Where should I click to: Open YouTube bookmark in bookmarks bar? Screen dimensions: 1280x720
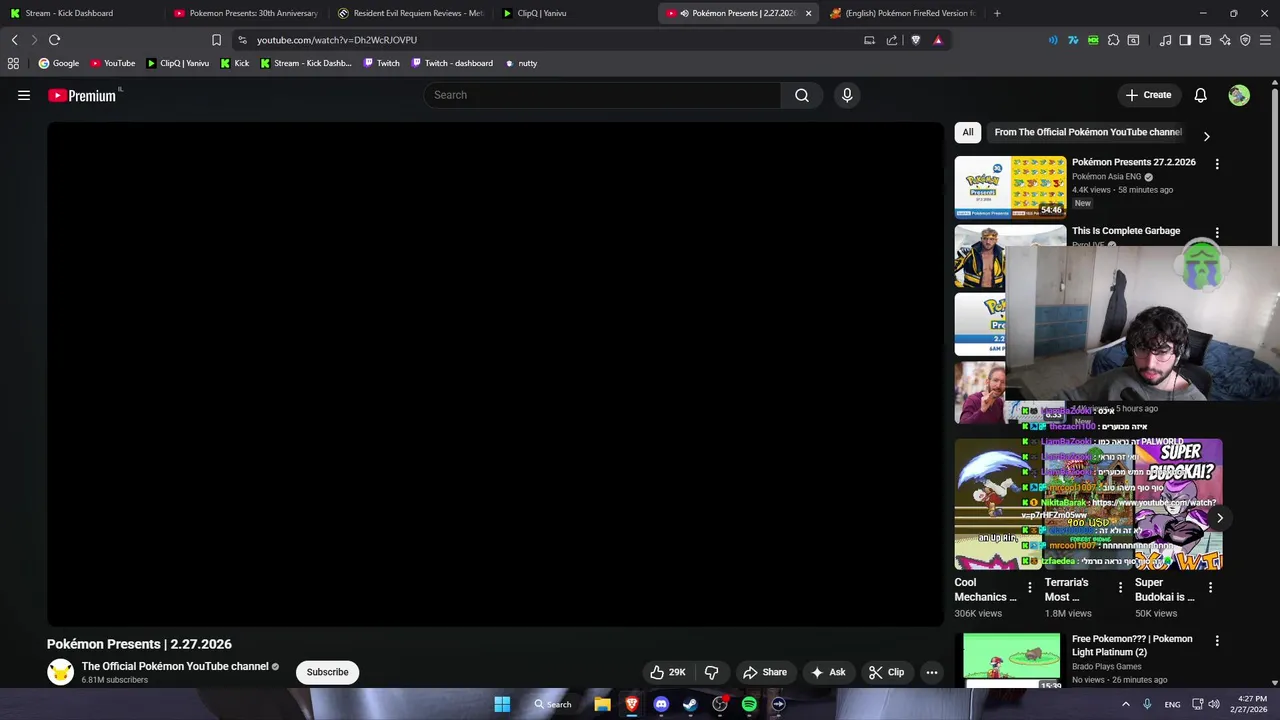pyautogui.click(x=113, y=63)
